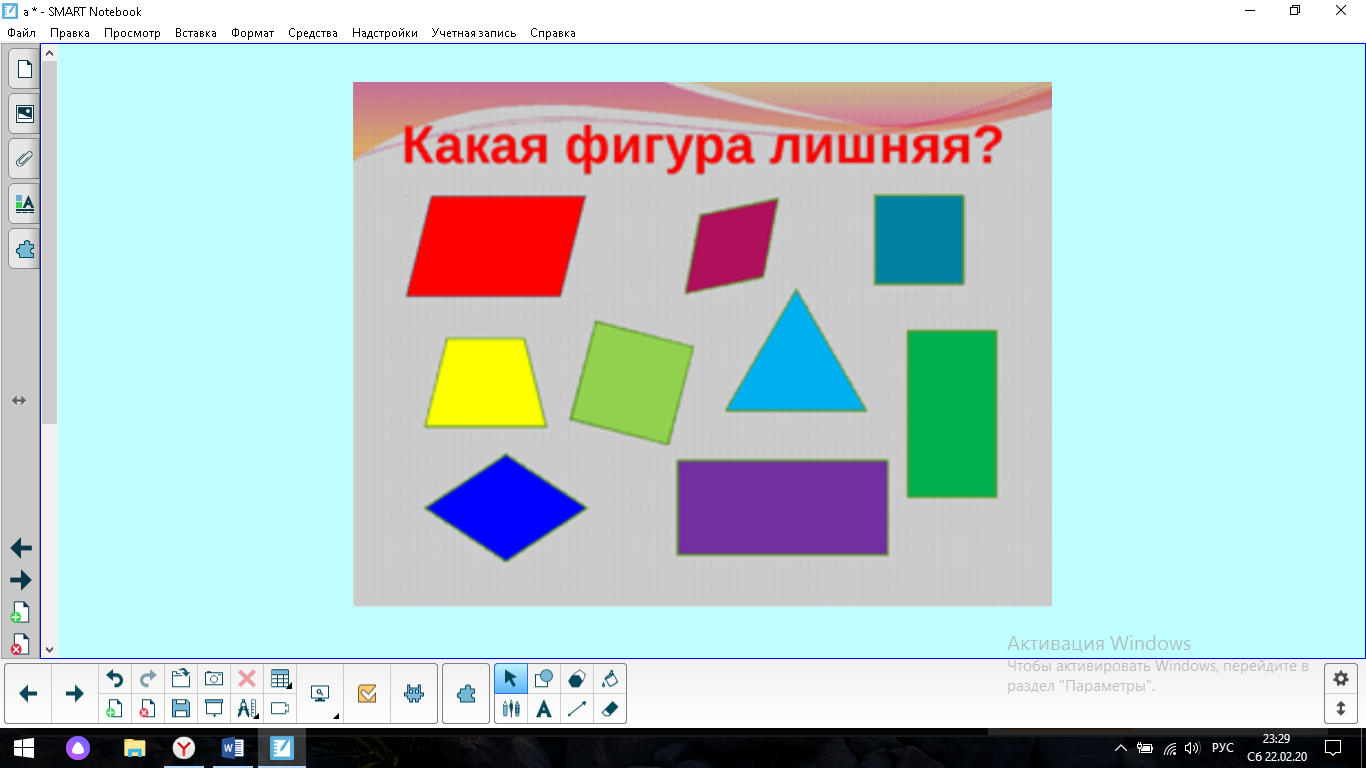
Task: Choose the Fill bucket tool
Action: pyautogui.click(x=610, y=679)
